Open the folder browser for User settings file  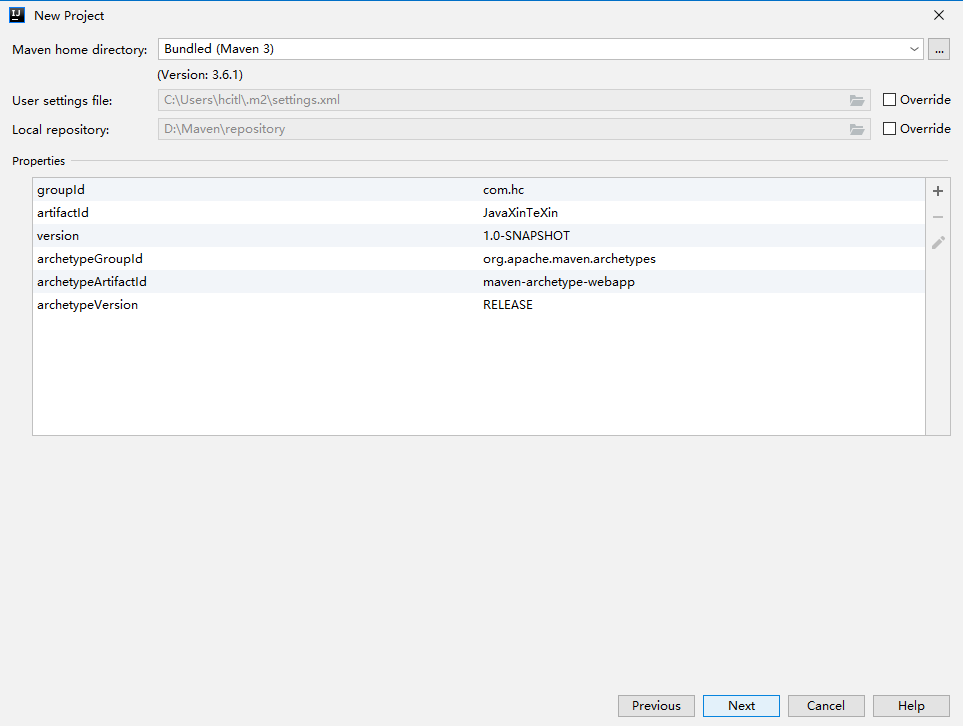coord(857,100)
